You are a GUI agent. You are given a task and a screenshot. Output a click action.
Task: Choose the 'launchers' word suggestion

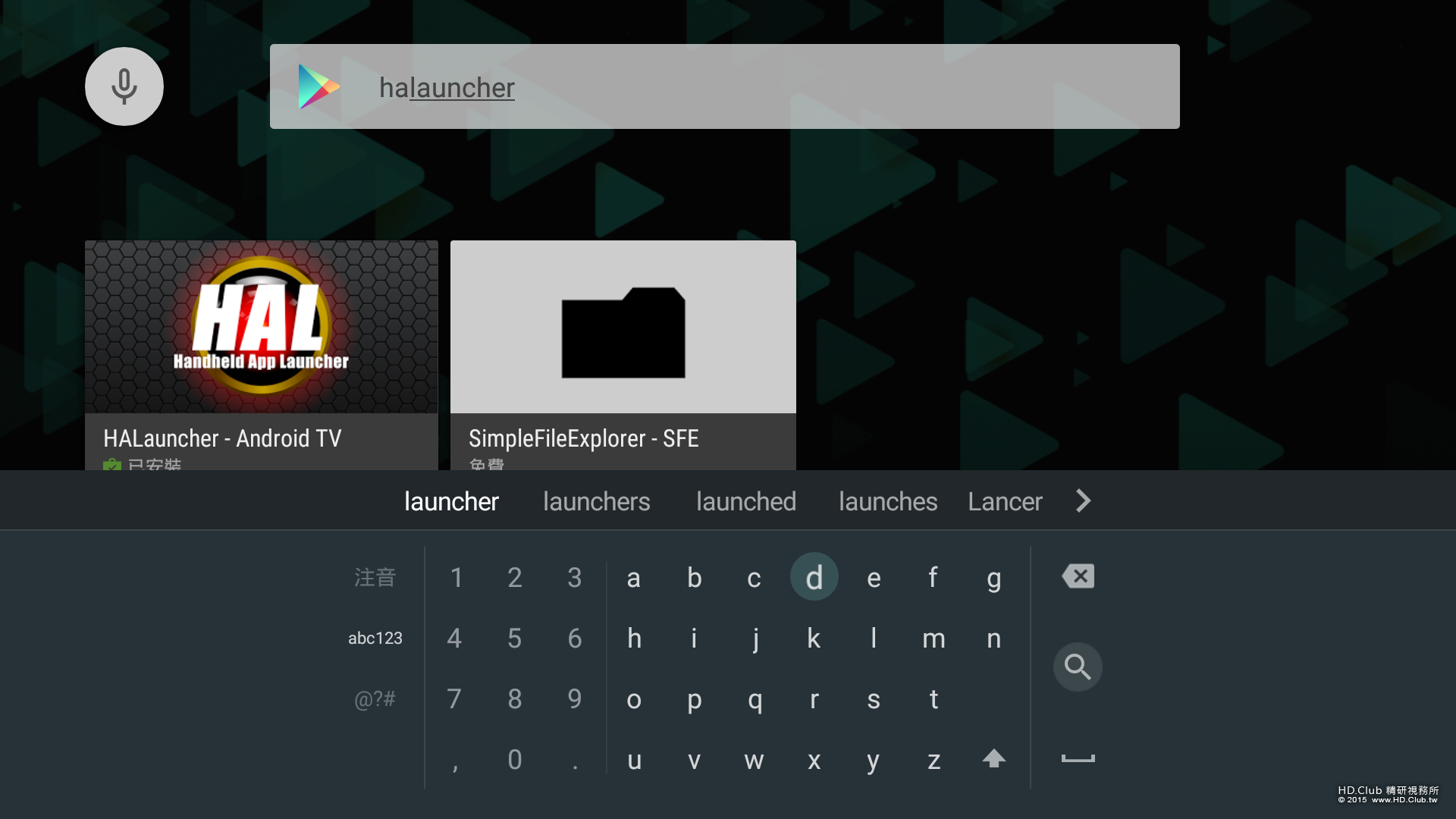coord(597,501)
